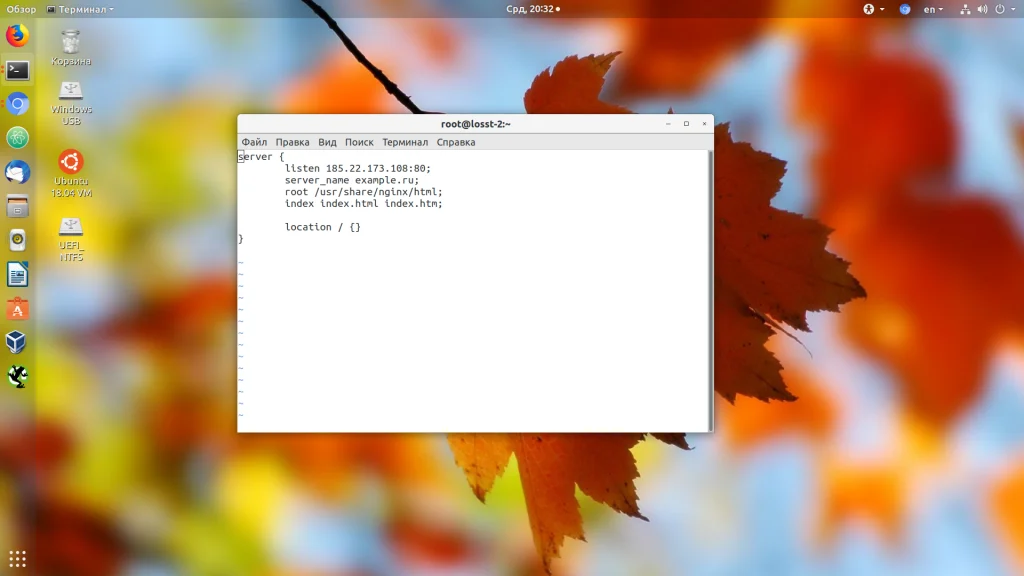Open the Правка menu
This screenshot has width=1024, height=576.
tap(292, 142)
